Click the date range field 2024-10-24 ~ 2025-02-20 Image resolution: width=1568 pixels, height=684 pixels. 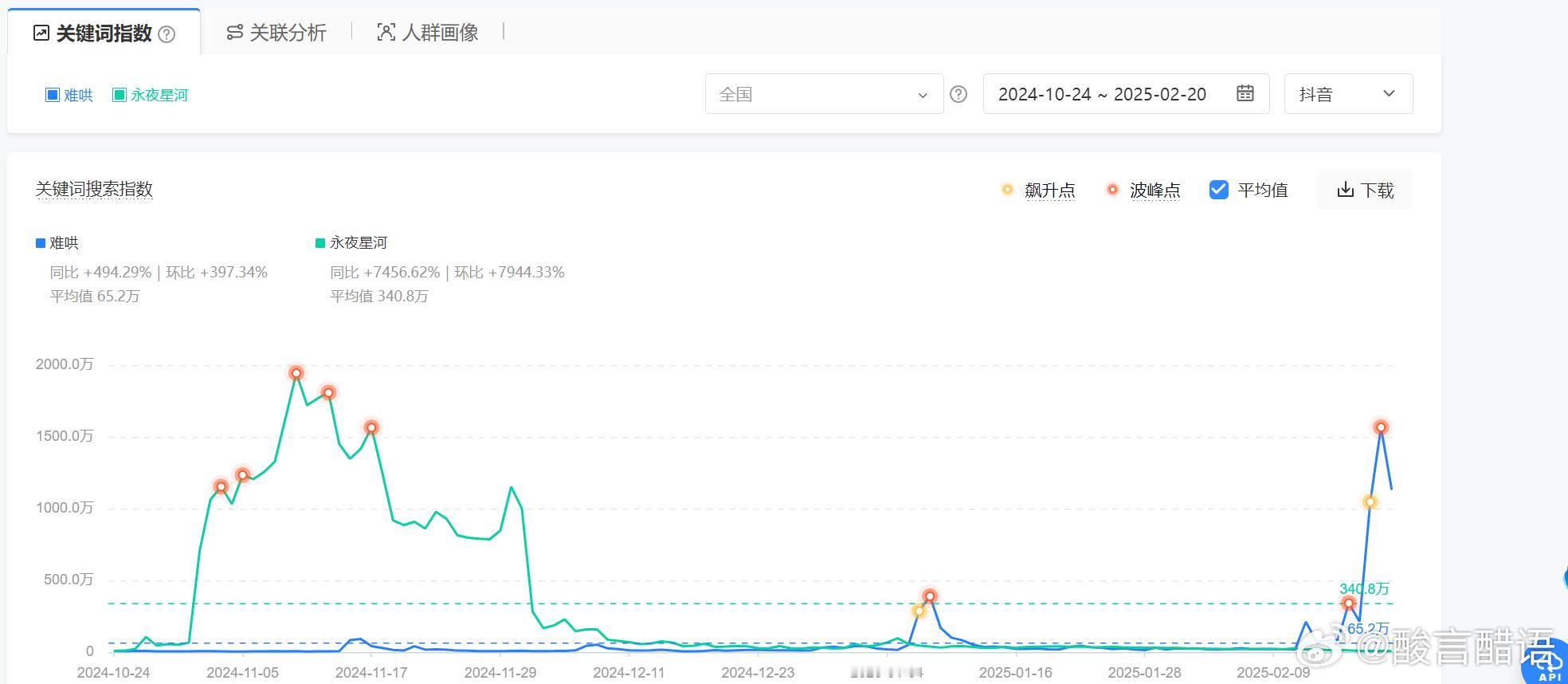(1126, 94)
